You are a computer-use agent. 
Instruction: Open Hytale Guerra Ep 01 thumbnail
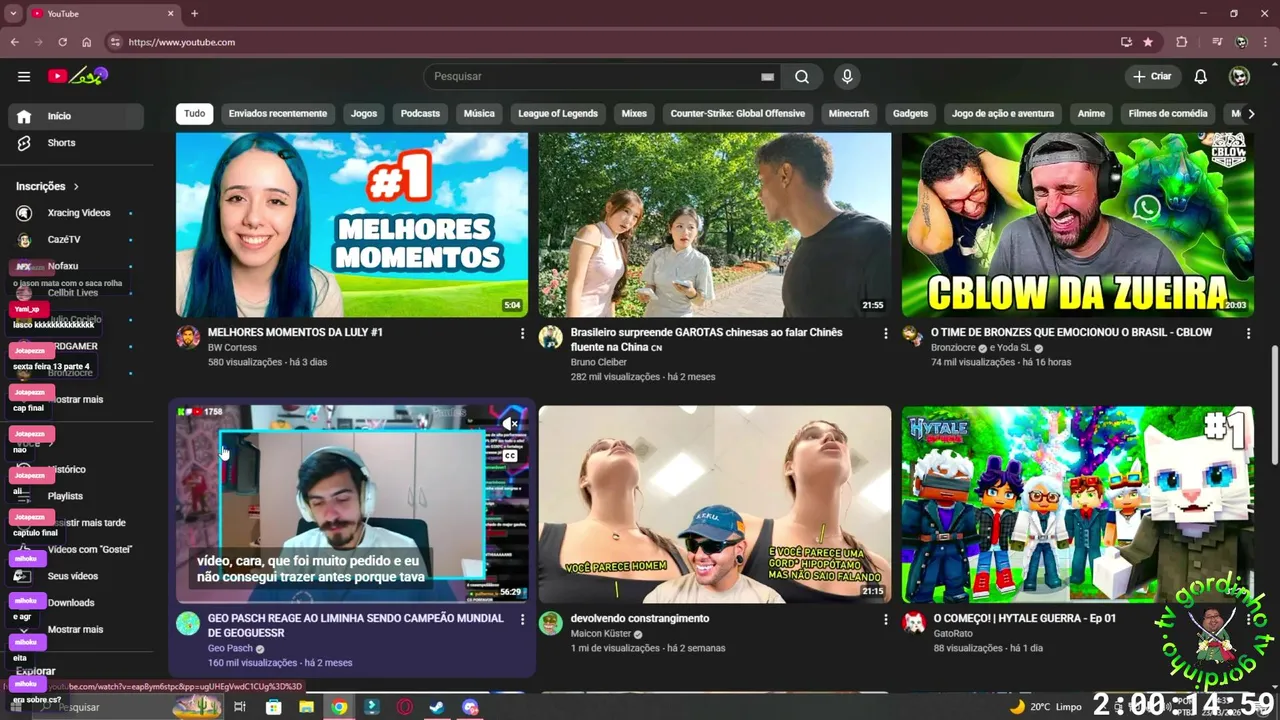click(x=1078, y=504)
